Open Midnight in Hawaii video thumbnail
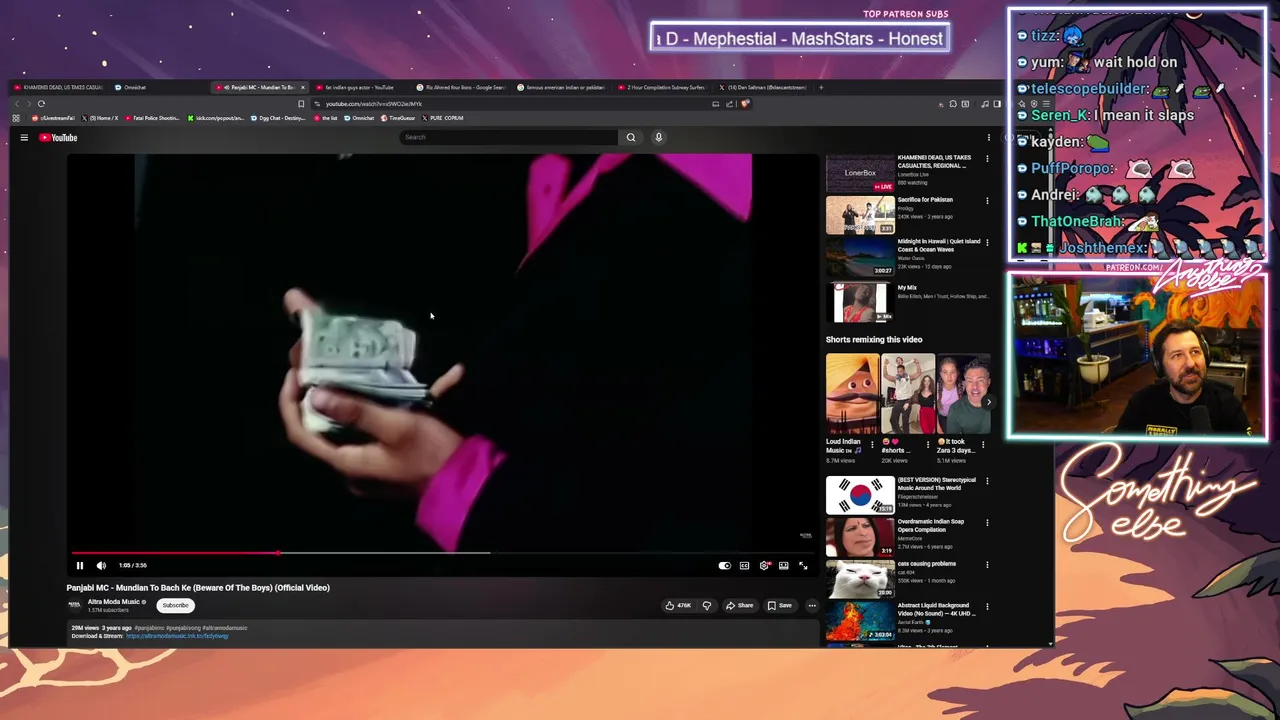The width and height of the screenshot is (1280, 720). coord(860,256)
